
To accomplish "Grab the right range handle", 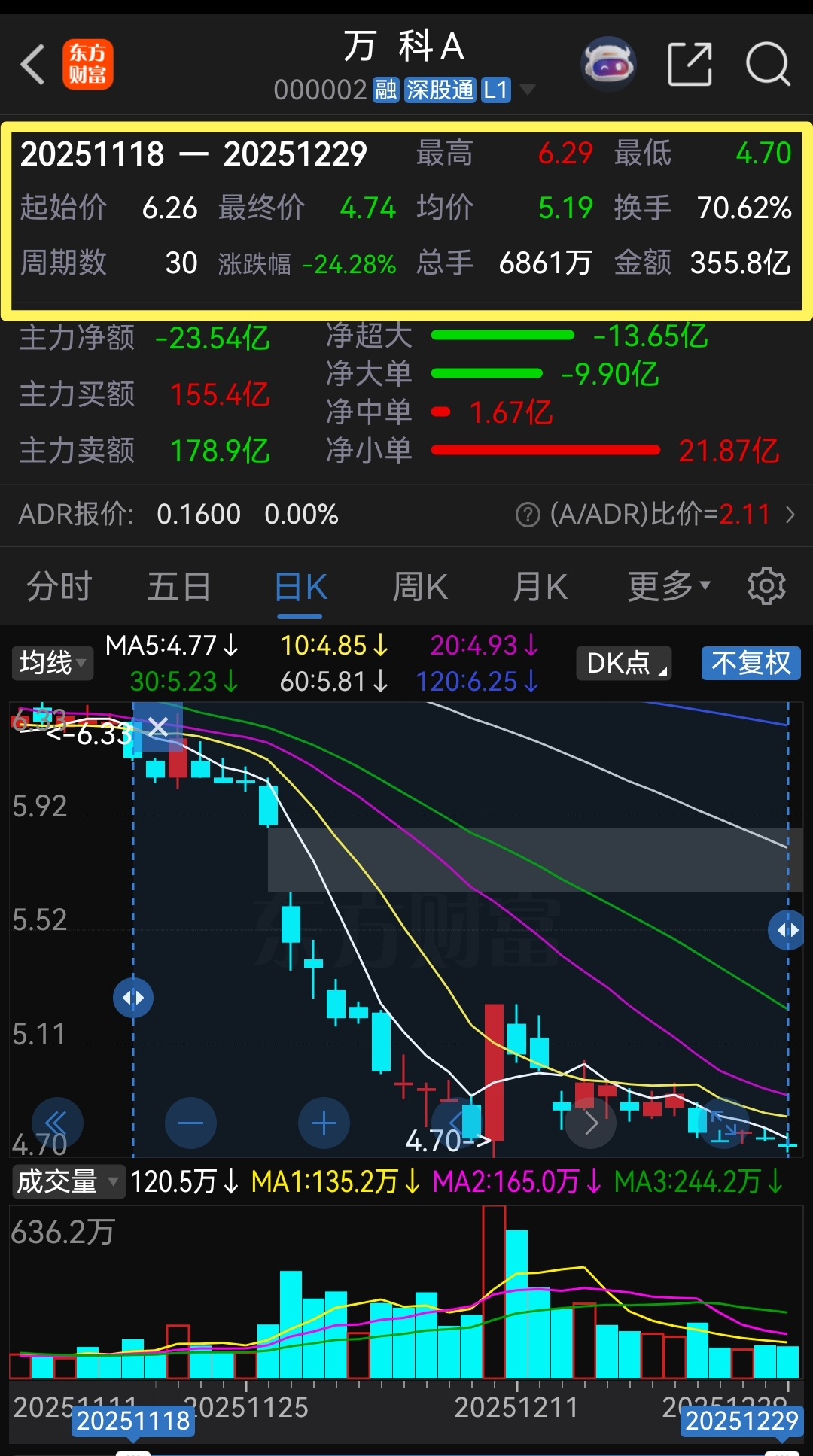I will pyautogui.click(x=787, y=930).
